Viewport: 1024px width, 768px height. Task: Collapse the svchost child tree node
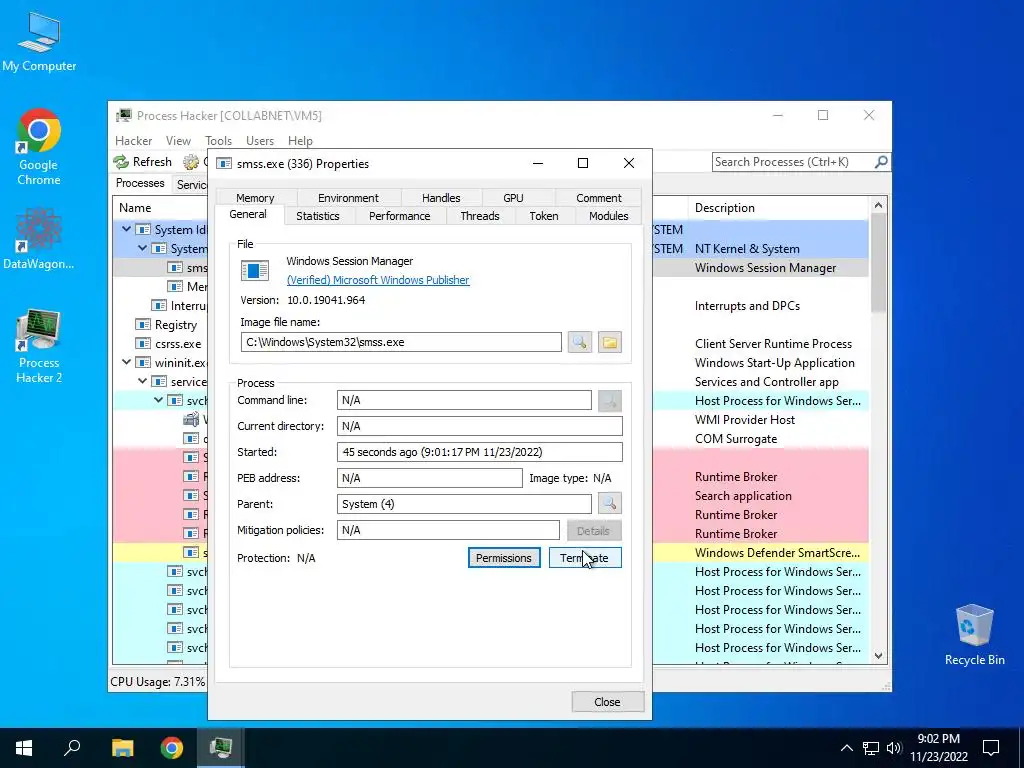(159, 400)
